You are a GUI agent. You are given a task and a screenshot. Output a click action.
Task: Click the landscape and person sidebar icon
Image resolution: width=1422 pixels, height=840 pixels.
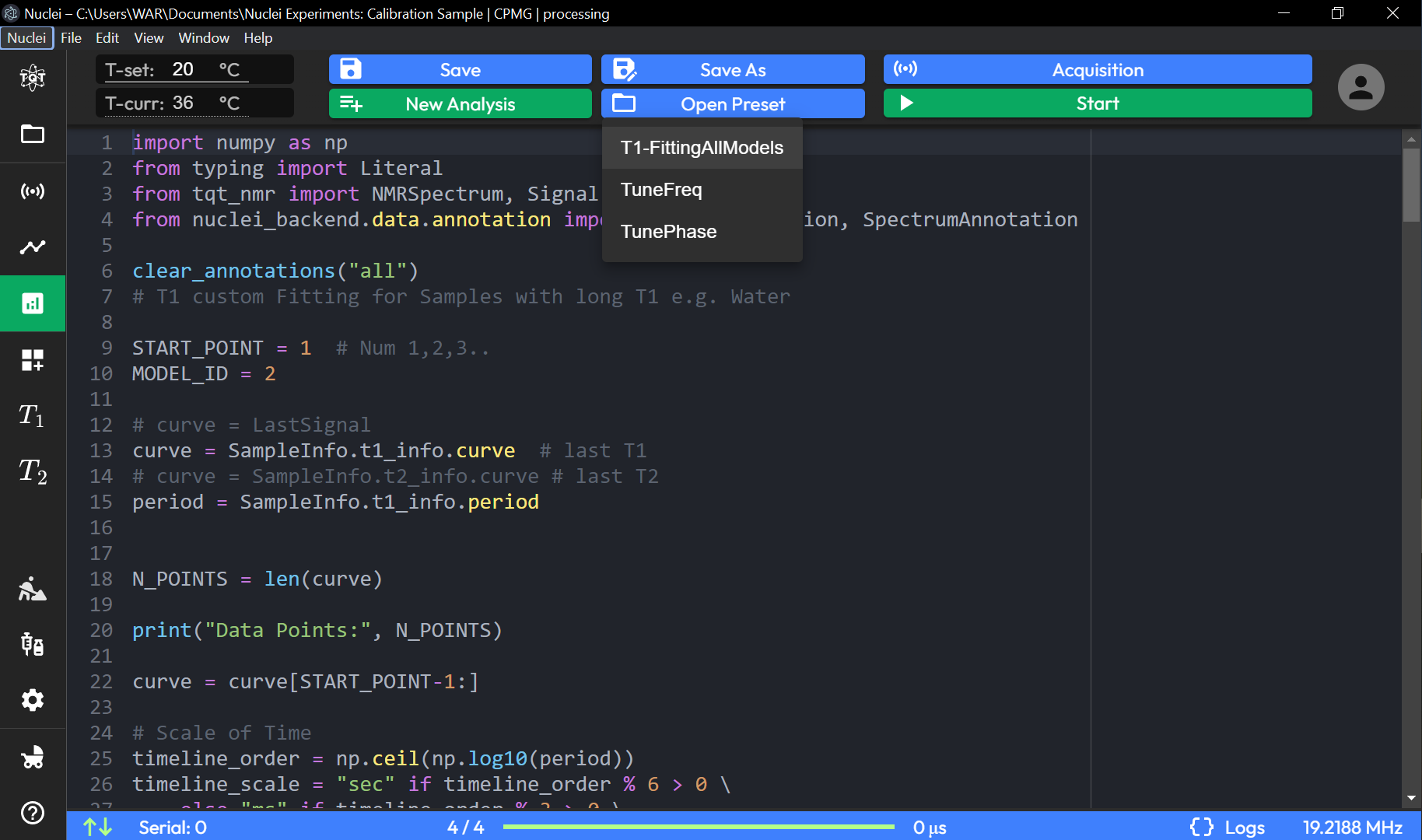[x=33, y=589]
